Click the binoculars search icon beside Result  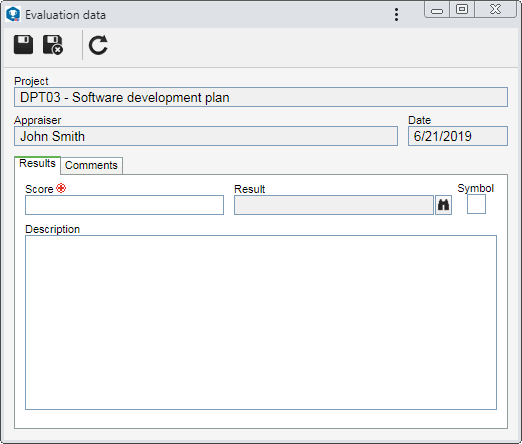pyautogui.click(x=443, y=205)
